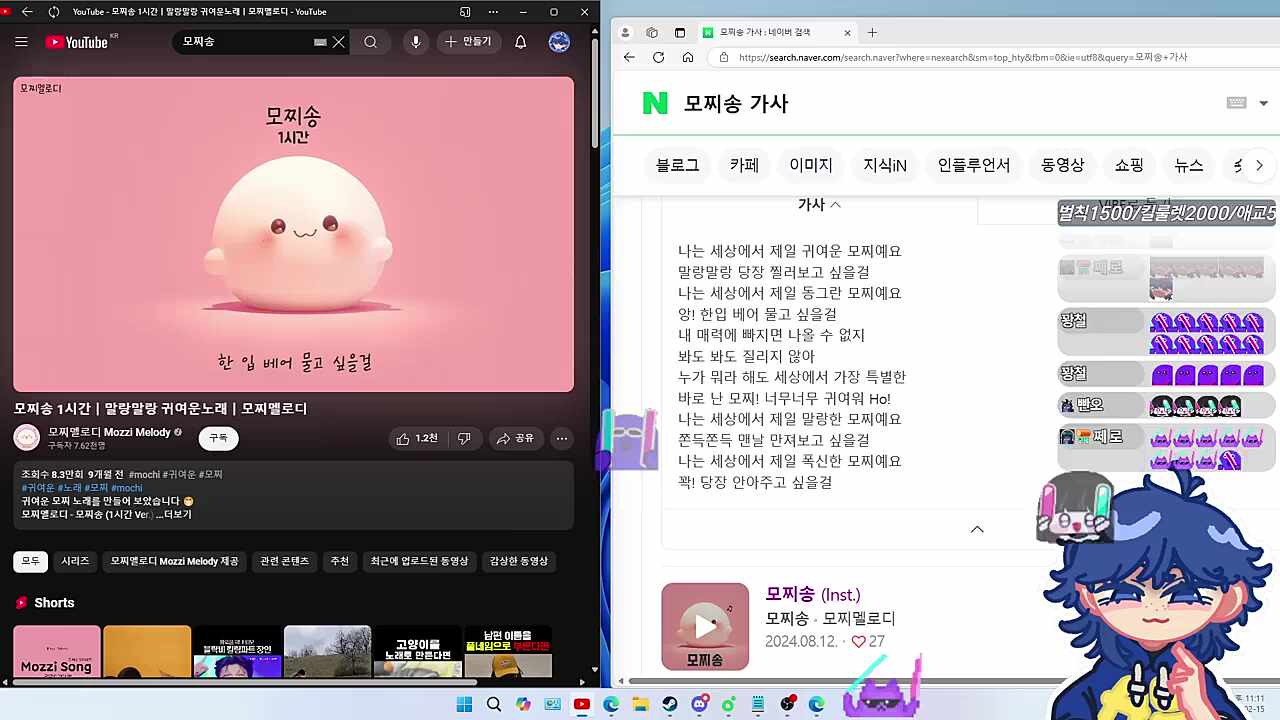Play the 모찌송 1시간 video player
This screenshot has width=1280, height=720.
tap(294, 235)
